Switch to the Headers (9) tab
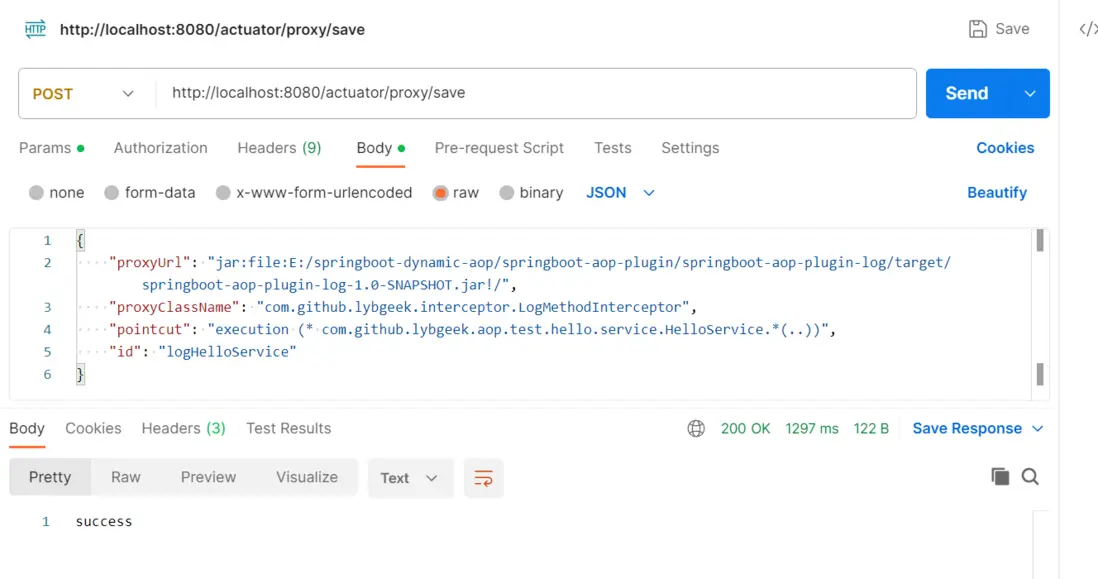 (279, 148)
